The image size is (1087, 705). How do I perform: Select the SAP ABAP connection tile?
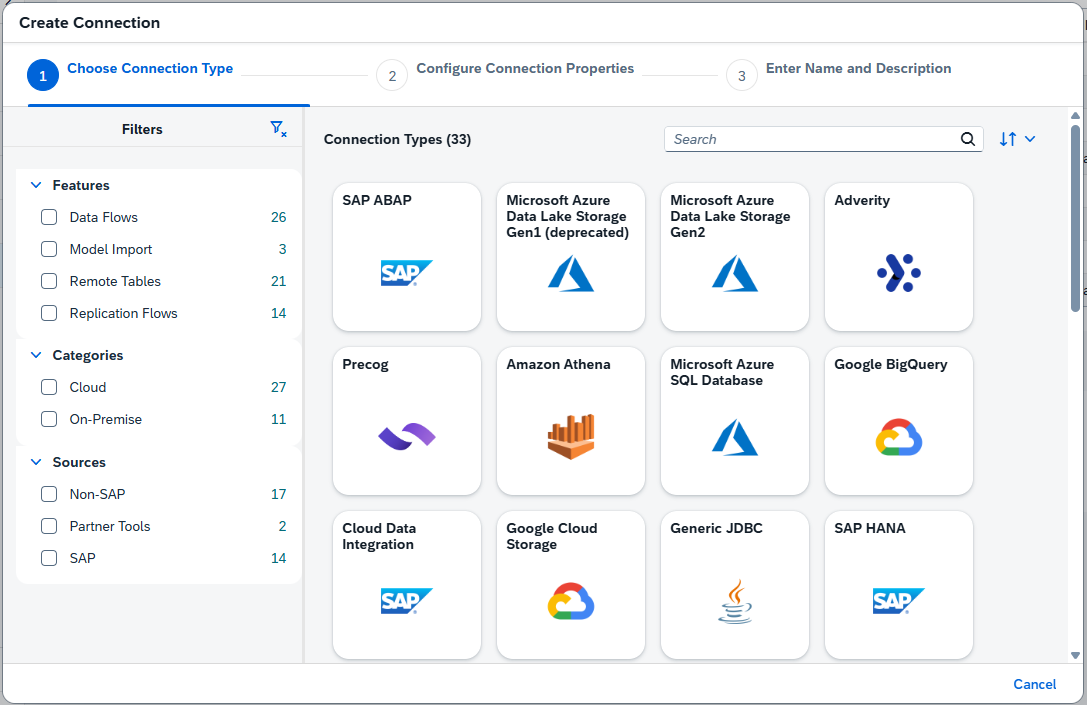coord(406,256)
